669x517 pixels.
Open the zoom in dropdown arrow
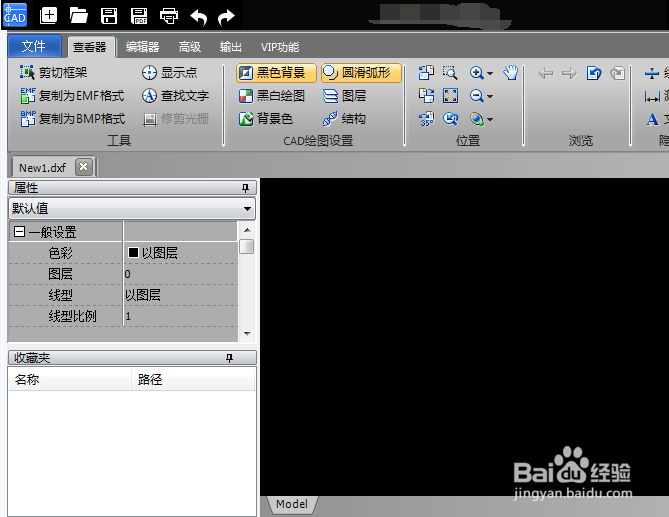(x=490, y=73)
